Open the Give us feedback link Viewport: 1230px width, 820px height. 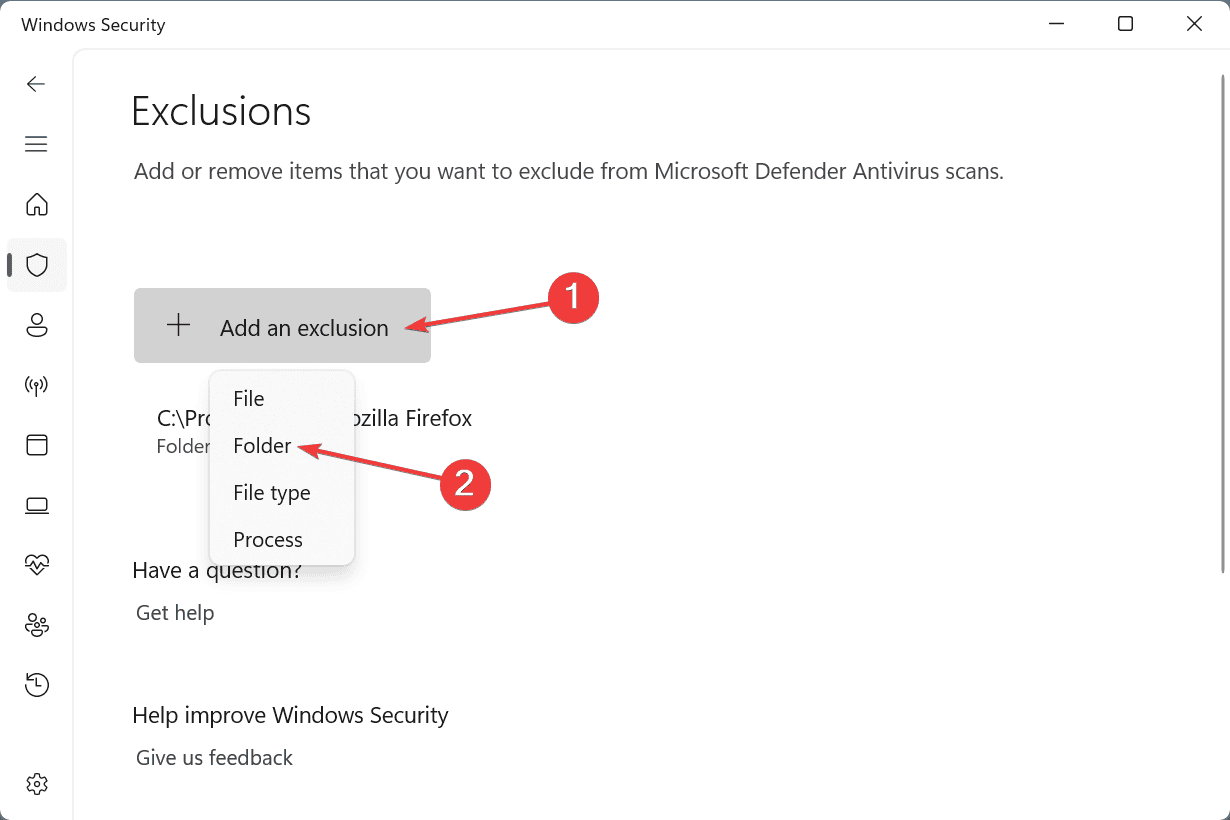(214, 758)
